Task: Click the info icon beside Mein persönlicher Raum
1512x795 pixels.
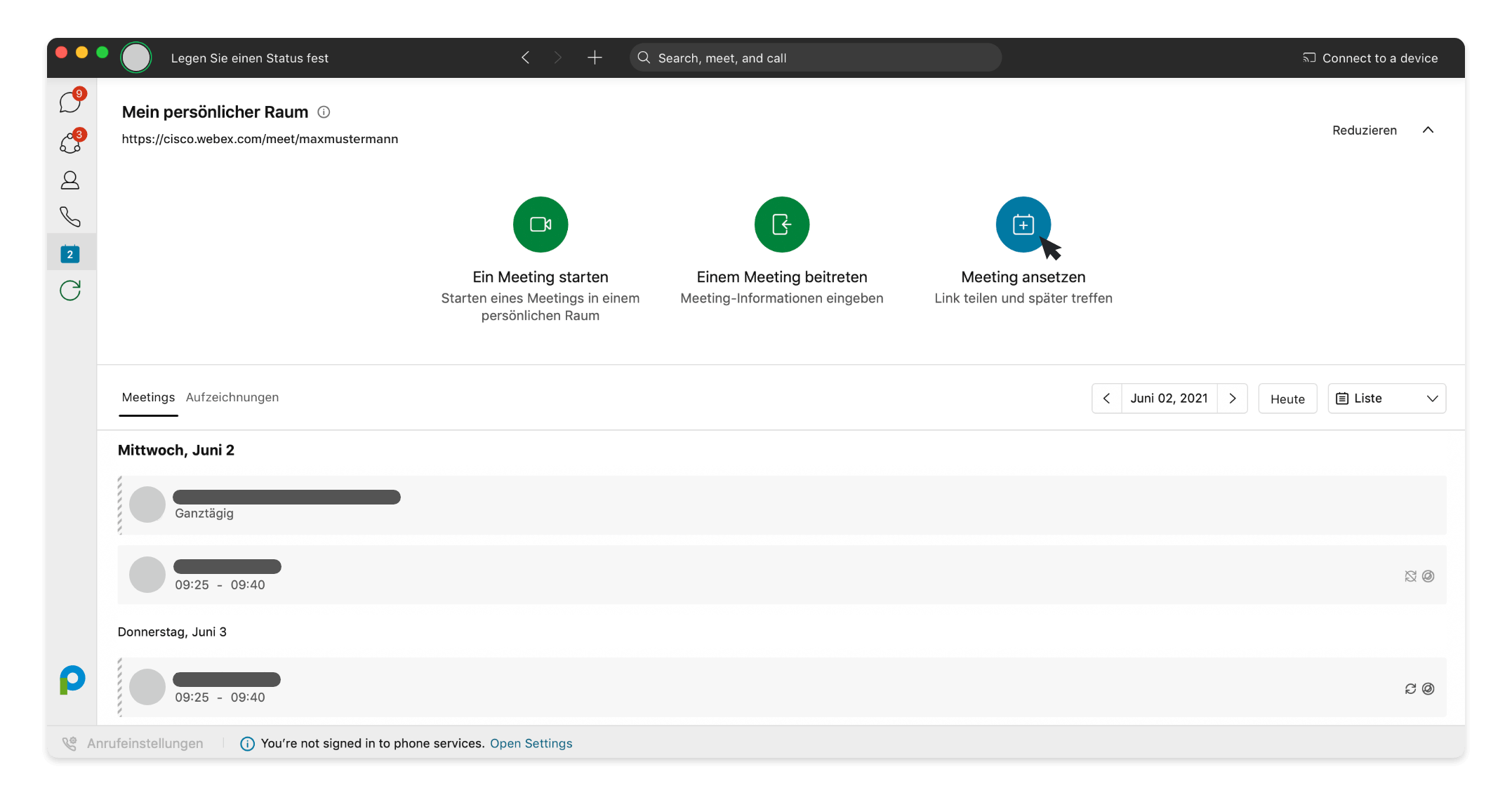Action: pyautogui.click(x=324, y=112)
